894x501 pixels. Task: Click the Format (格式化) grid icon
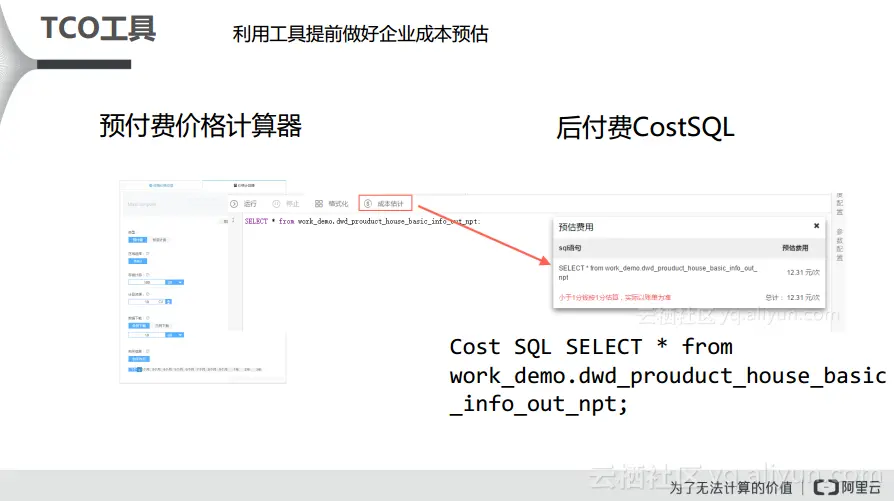pyautogui.click(x=319, y=203)
